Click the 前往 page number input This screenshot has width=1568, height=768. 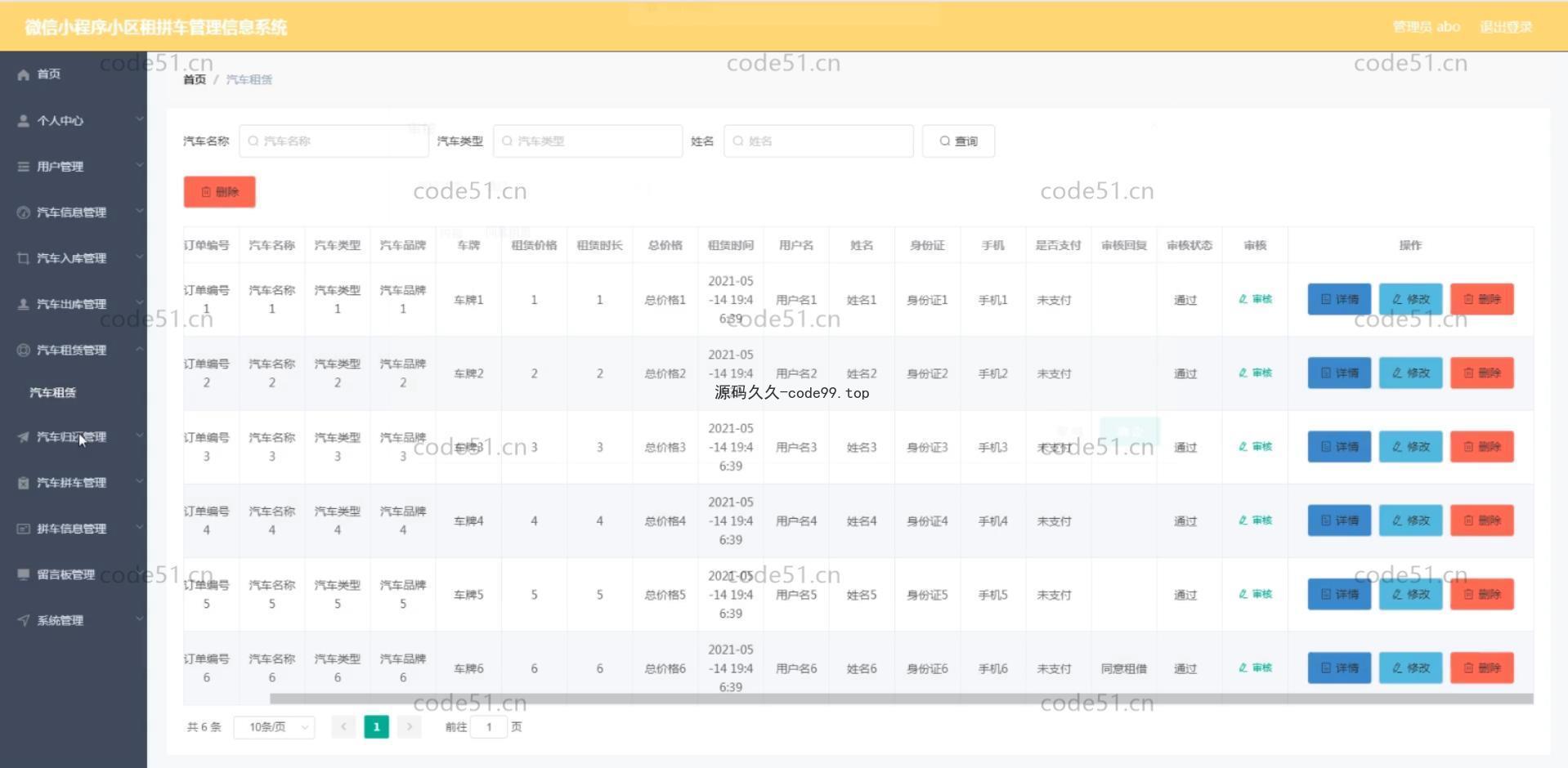(x=489, y=727)
